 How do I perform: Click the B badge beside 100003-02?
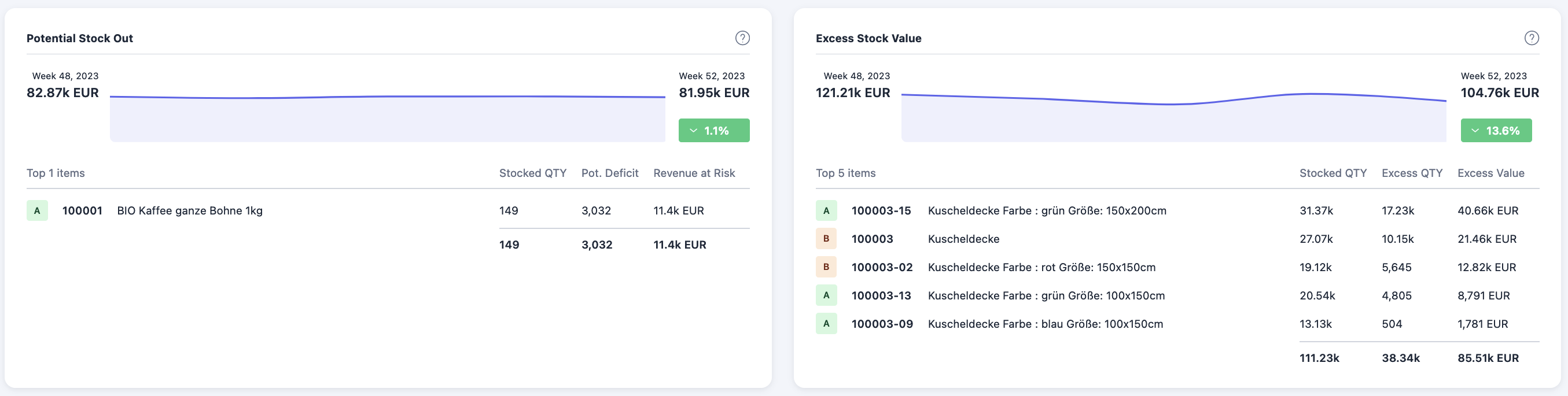[x=826, y=267]
